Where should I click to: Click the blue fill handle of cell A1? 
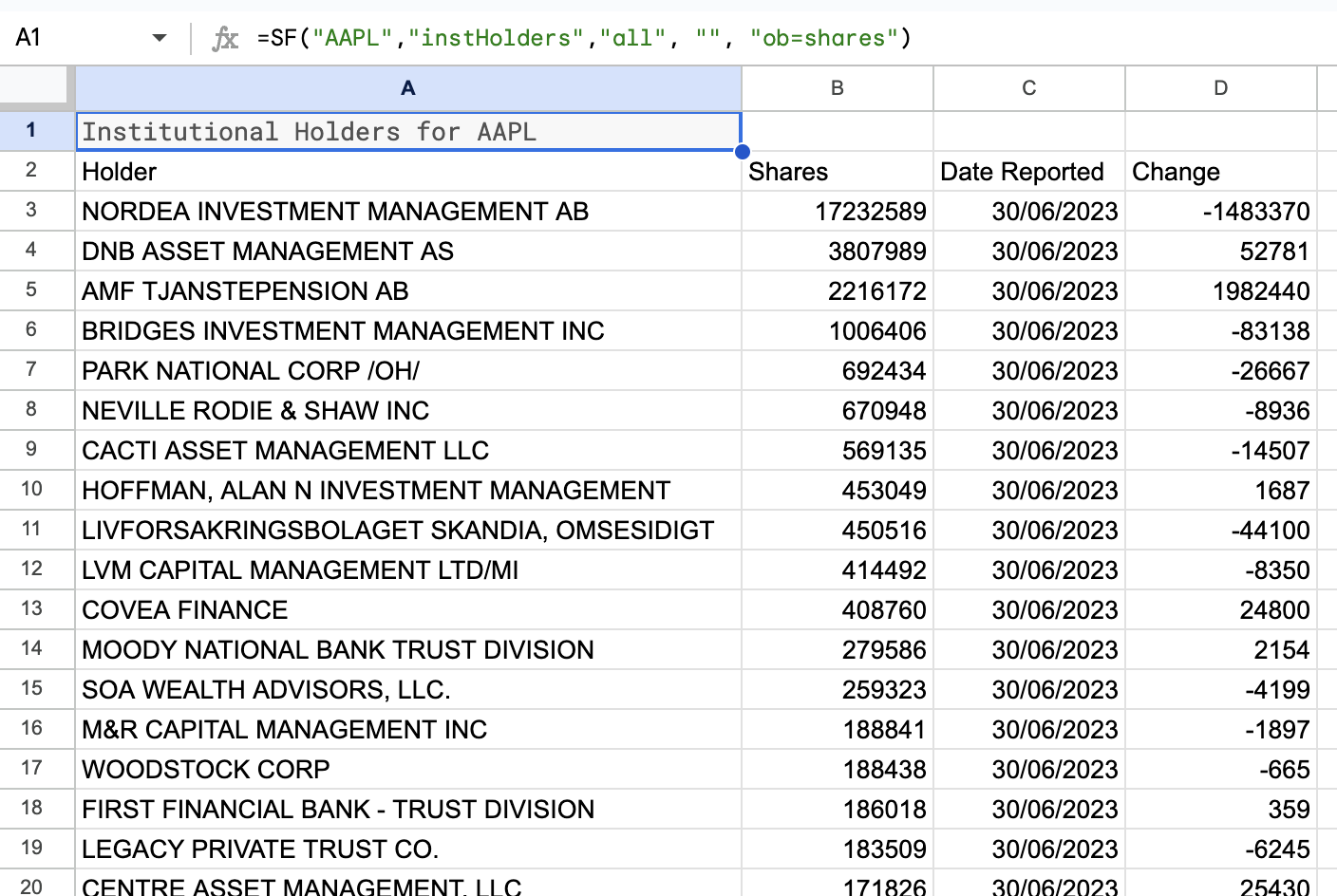[742, 151]
